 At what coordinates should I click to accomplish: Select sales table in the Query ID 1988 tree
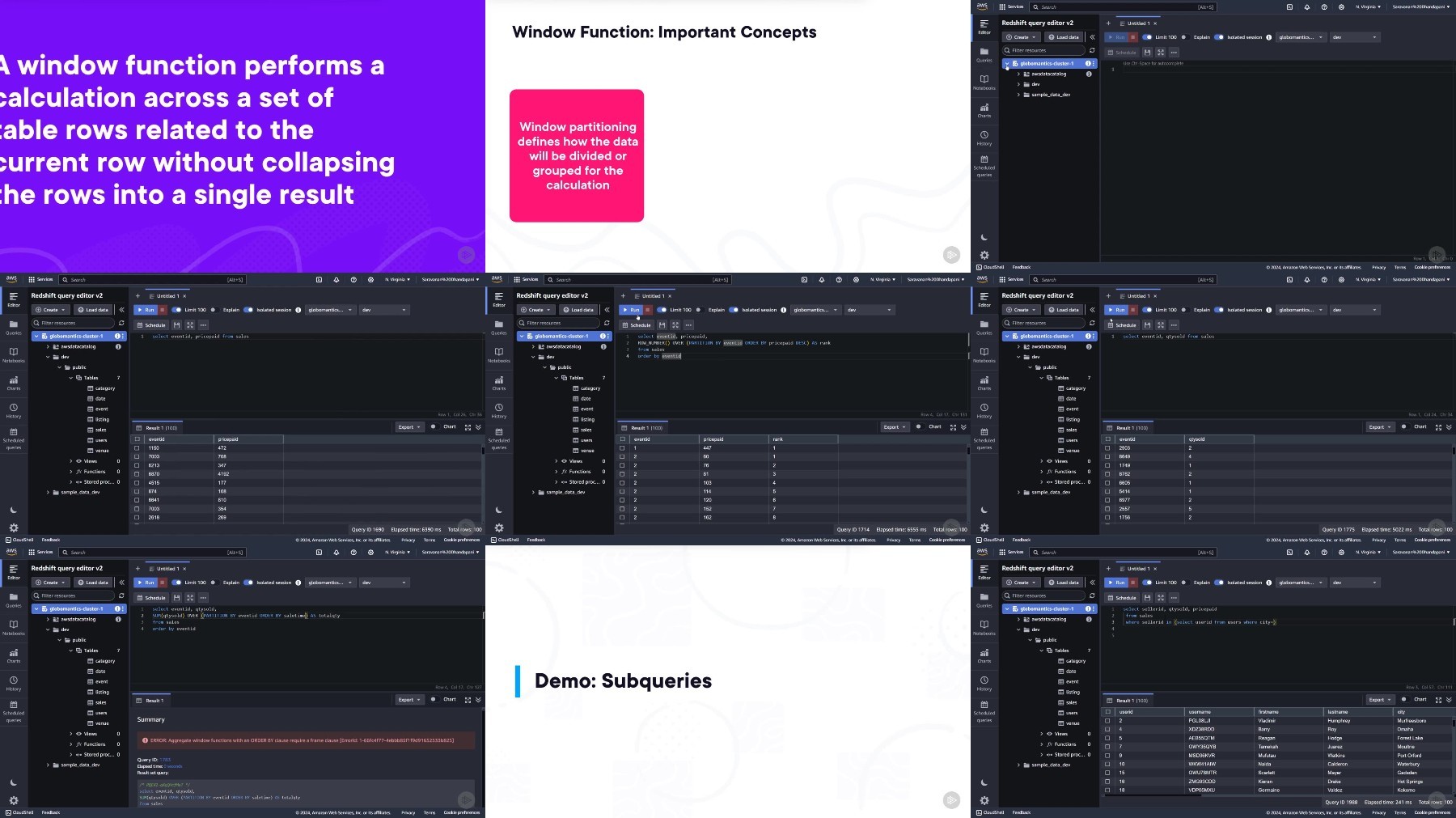pos(1072,702)
